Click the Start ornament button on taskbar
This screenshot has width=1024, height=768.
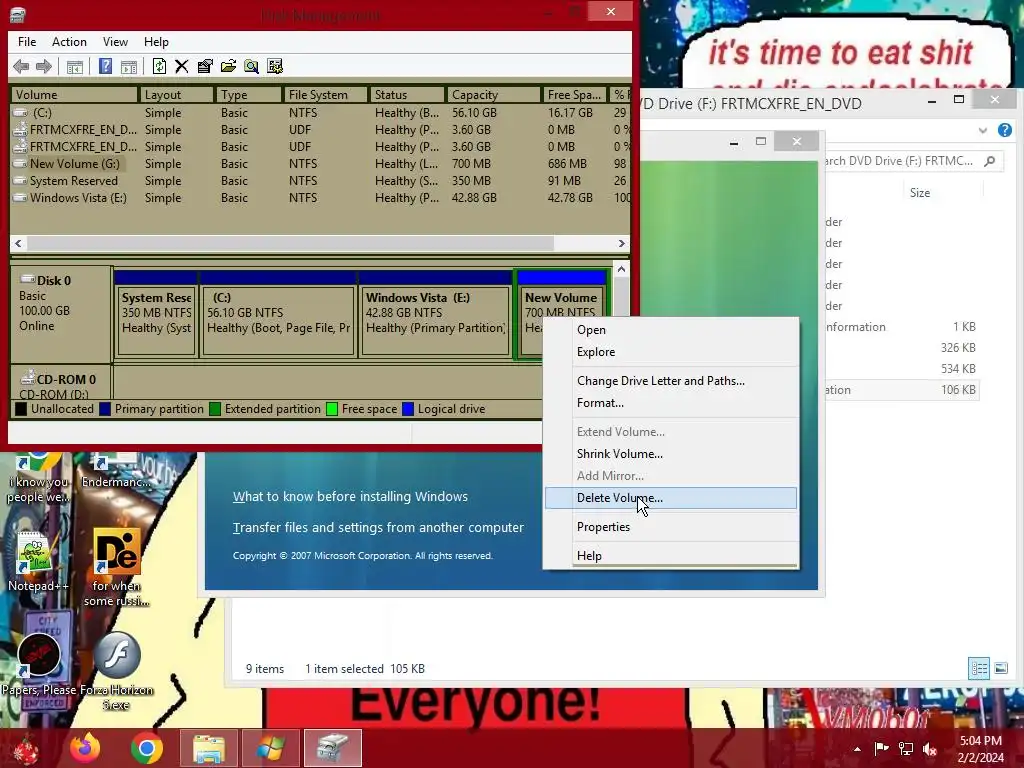[26, 750]
